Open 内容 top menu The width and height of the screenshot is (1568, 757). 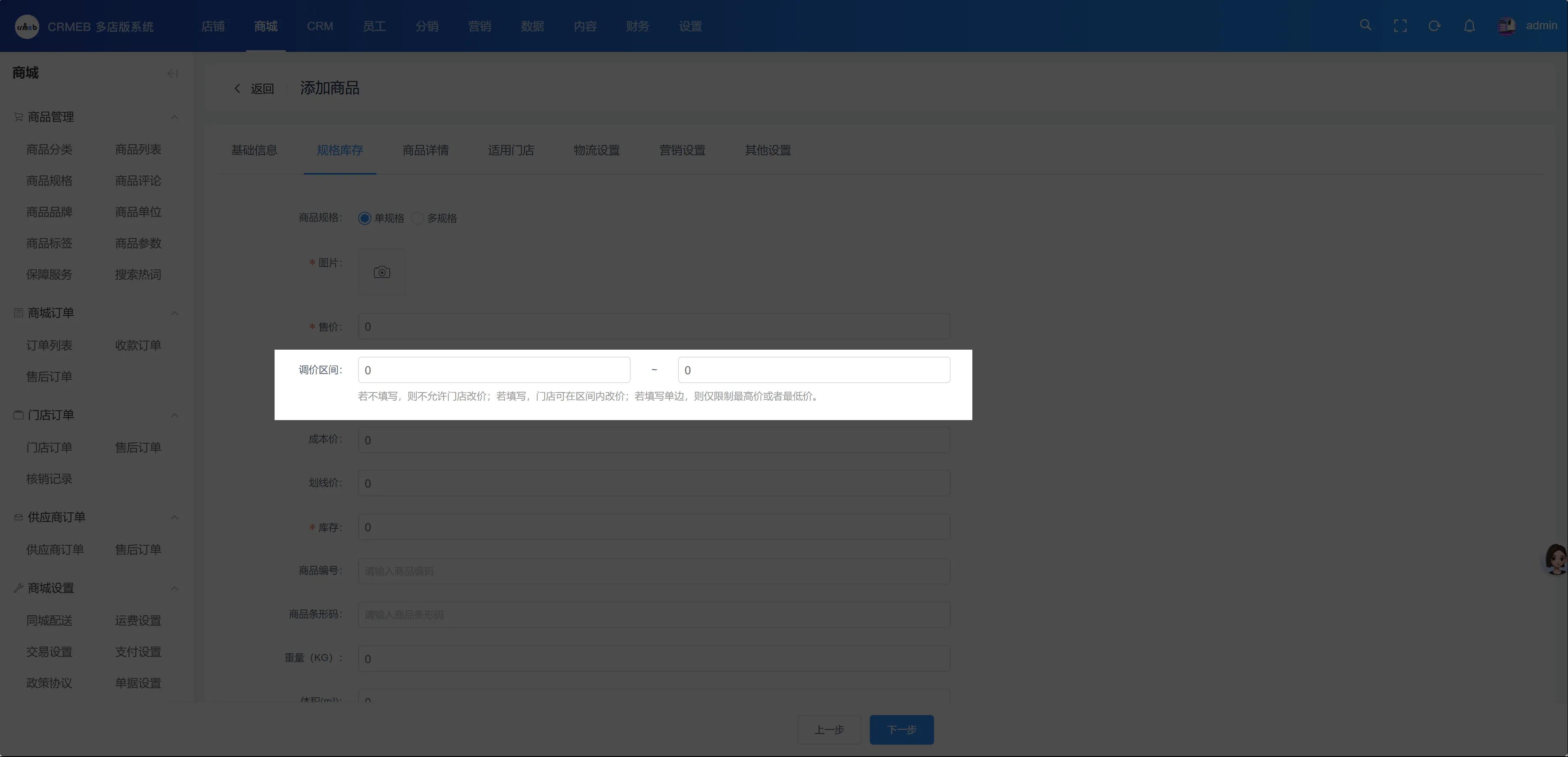(x=585, y=26)
